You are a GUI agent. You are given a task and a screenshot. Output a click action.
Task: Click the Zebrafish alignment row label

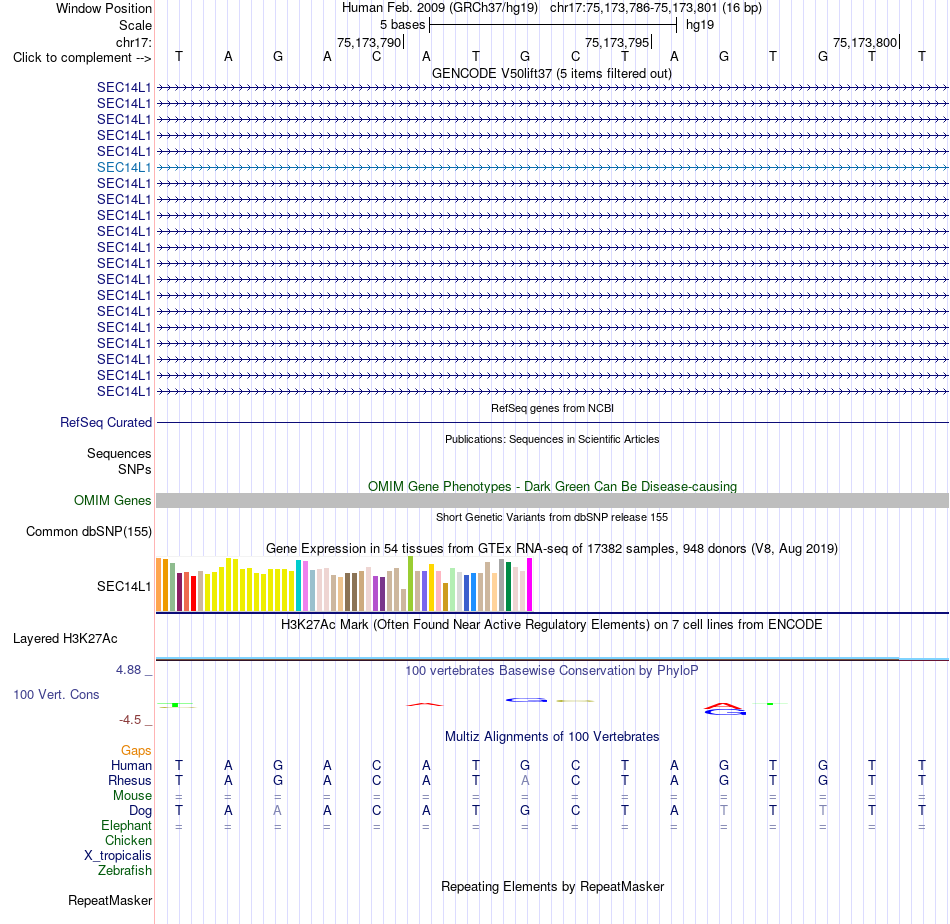(125, 870)
